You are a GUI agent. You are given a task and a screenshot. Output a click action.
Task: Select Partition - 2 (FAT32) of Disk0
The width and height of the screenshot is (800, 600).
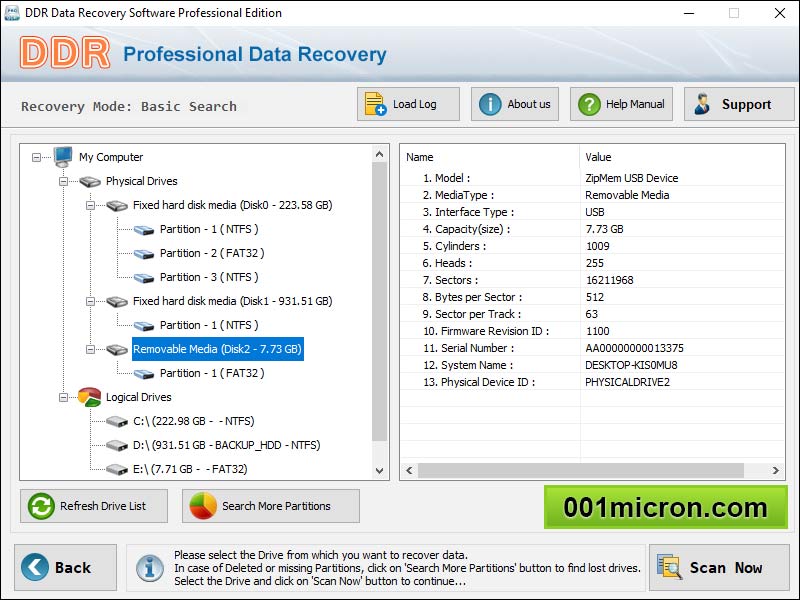(209, 253)
